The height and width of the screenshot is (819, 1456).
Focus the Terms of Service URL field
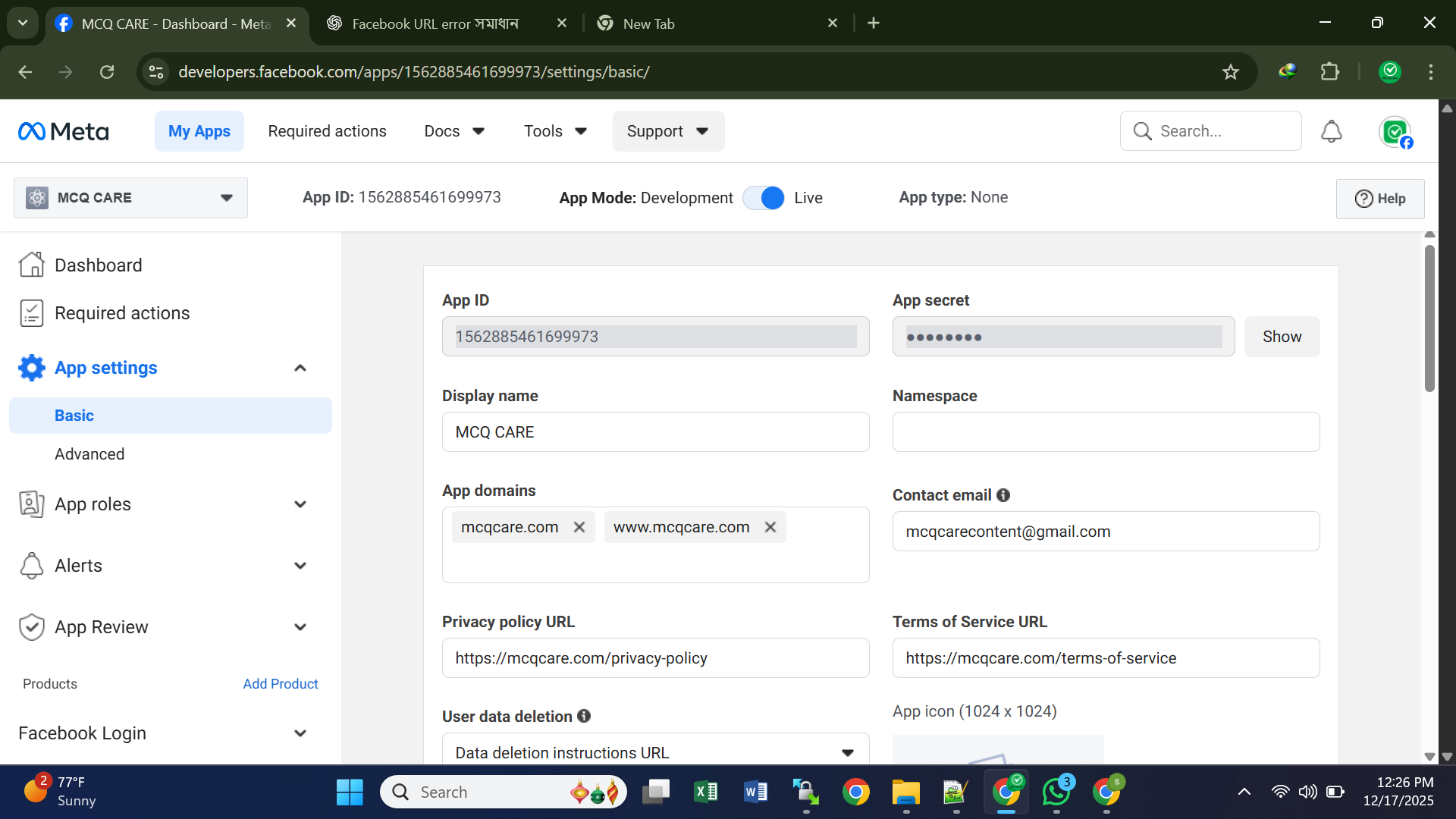(x=1106, y=658)
